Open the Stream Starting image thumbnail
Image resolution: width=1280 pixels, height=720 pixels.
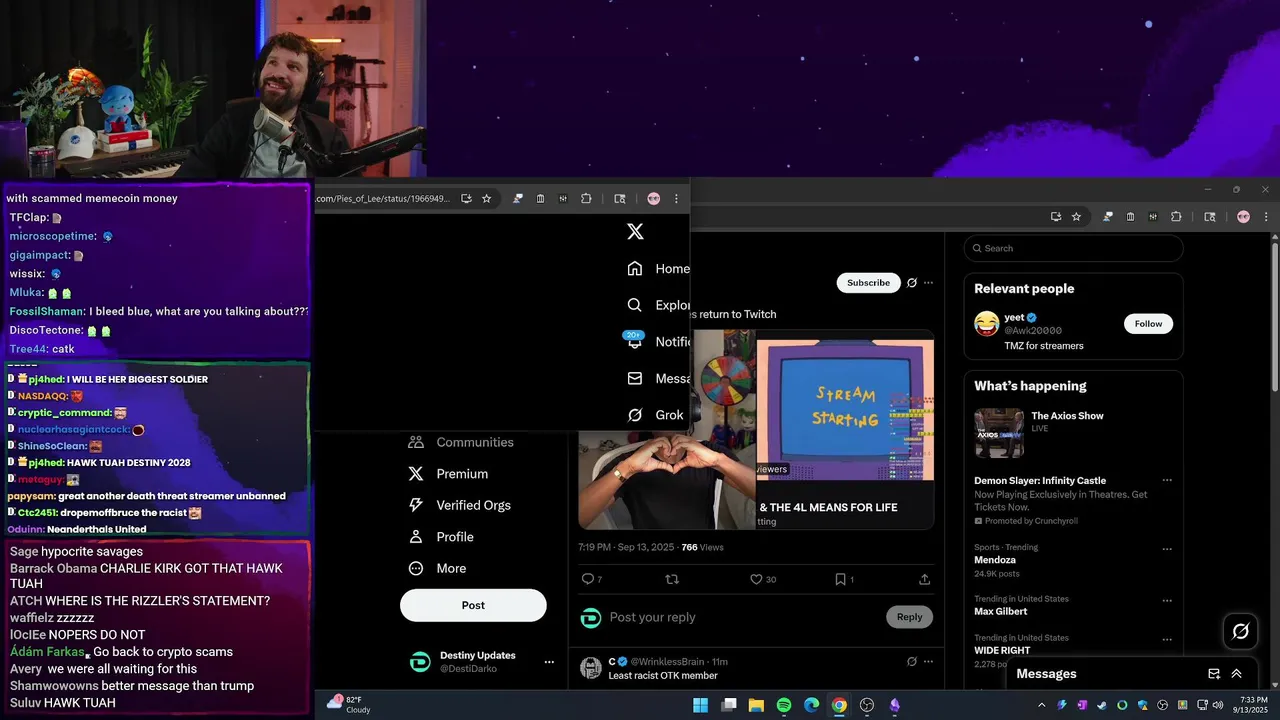coord(845,409)
